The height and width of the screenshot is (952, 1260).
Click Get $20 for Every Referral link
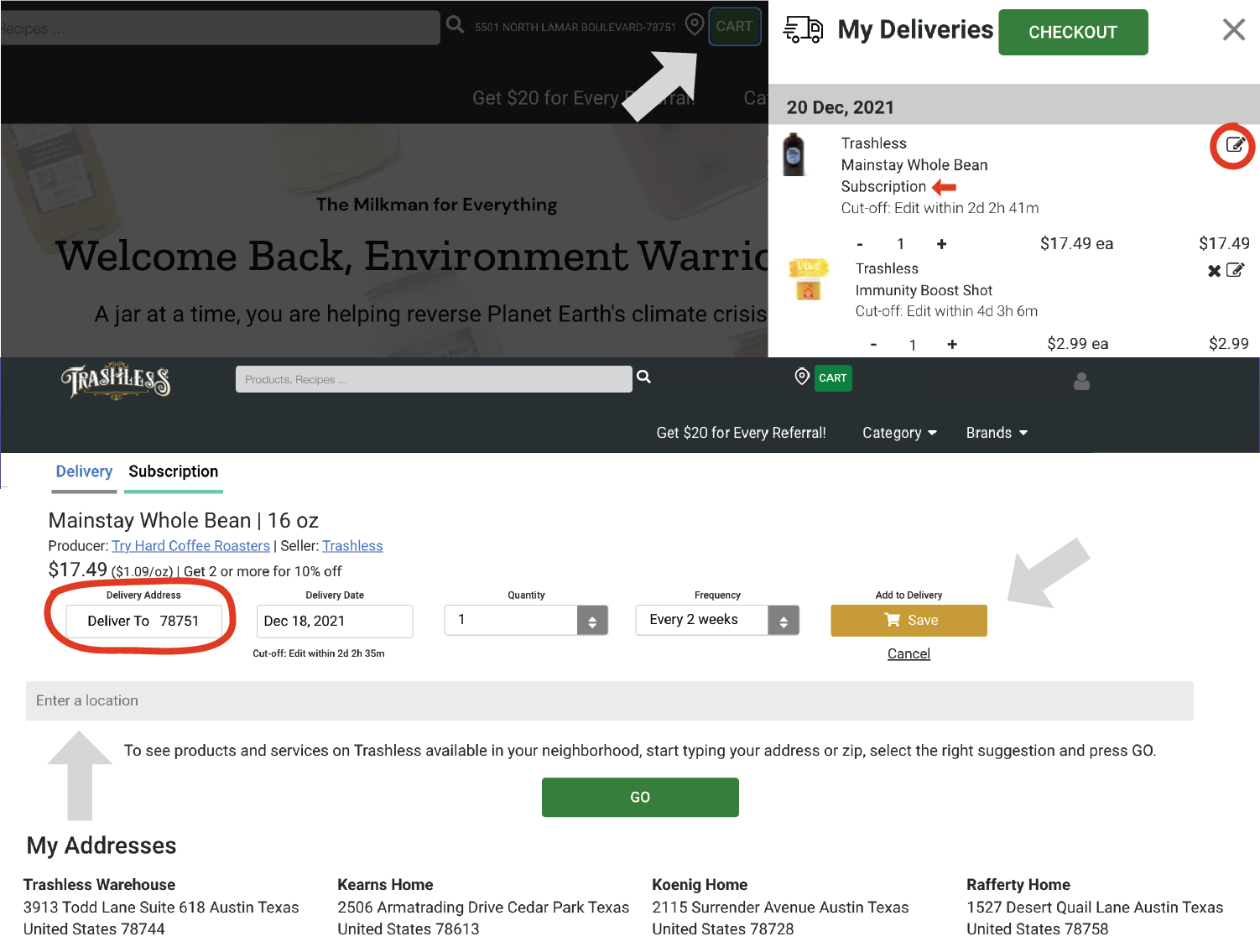point(741,433)
